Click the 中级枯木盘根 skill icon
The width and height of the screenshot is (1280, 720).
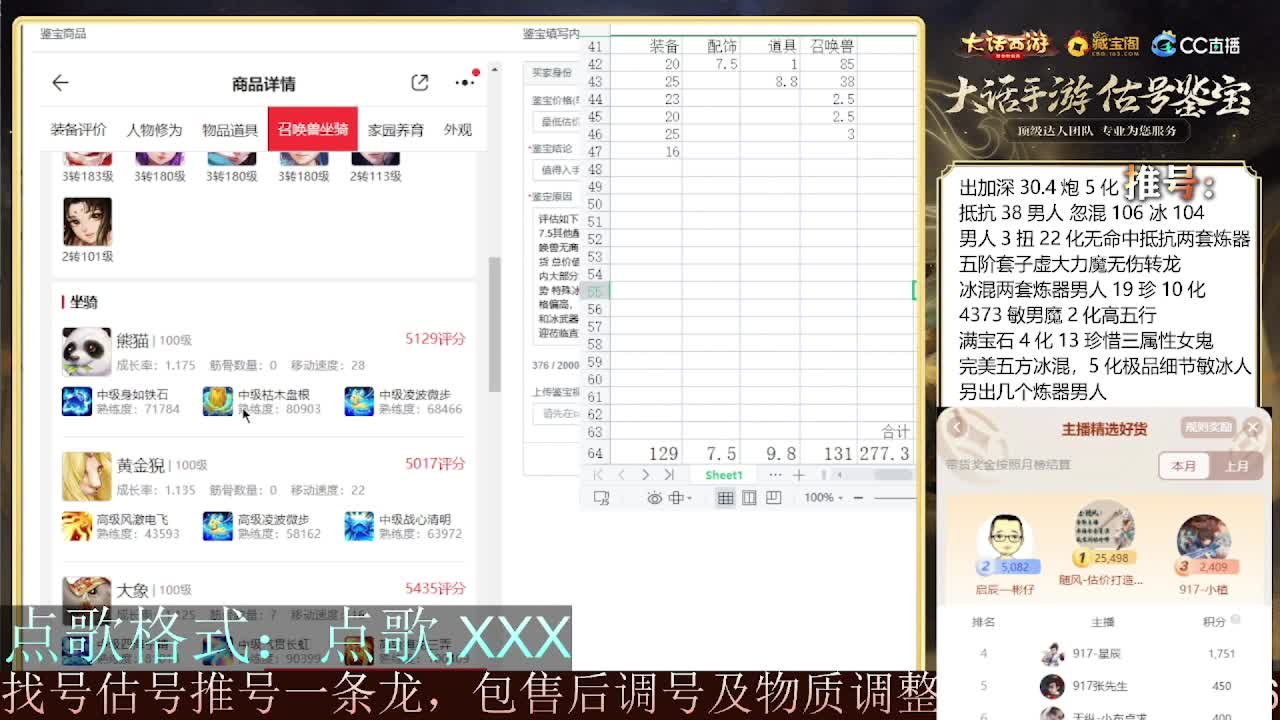tap(217, 401)
